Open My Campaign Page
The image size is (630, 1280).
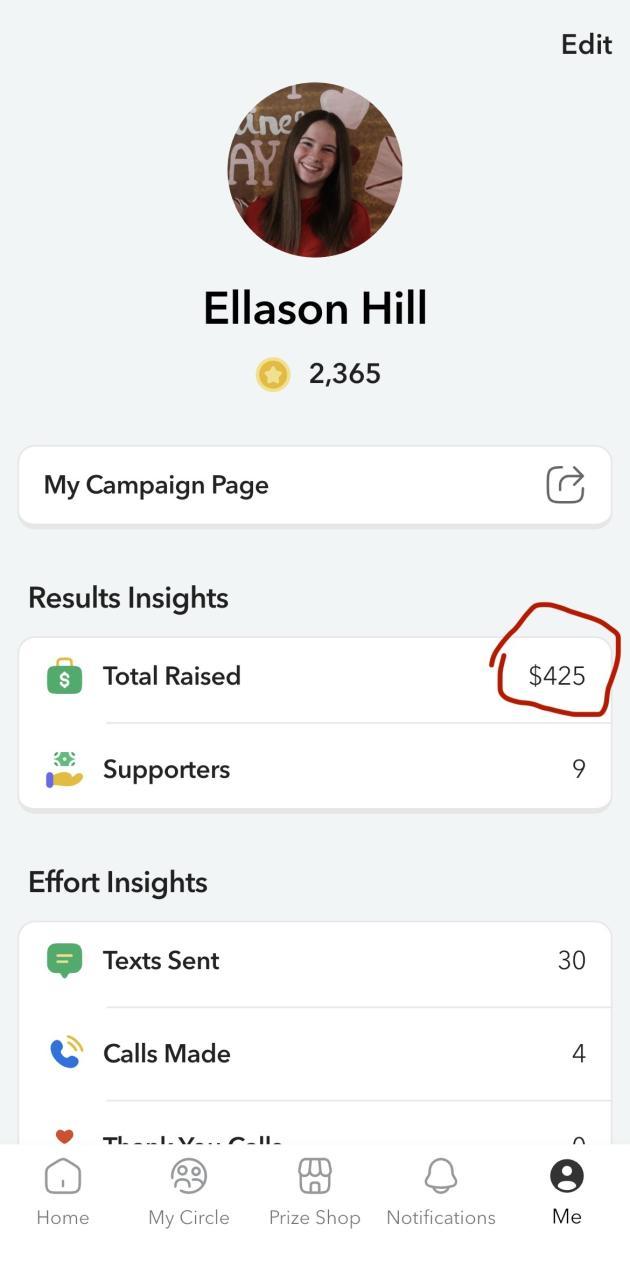coord(157,485)
